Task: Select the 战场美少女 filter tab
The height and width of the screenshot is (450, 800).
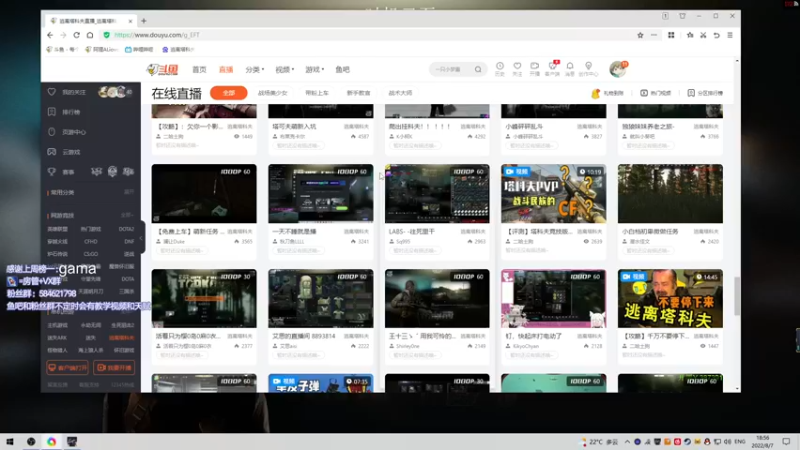Action: [x=272, y=93]
